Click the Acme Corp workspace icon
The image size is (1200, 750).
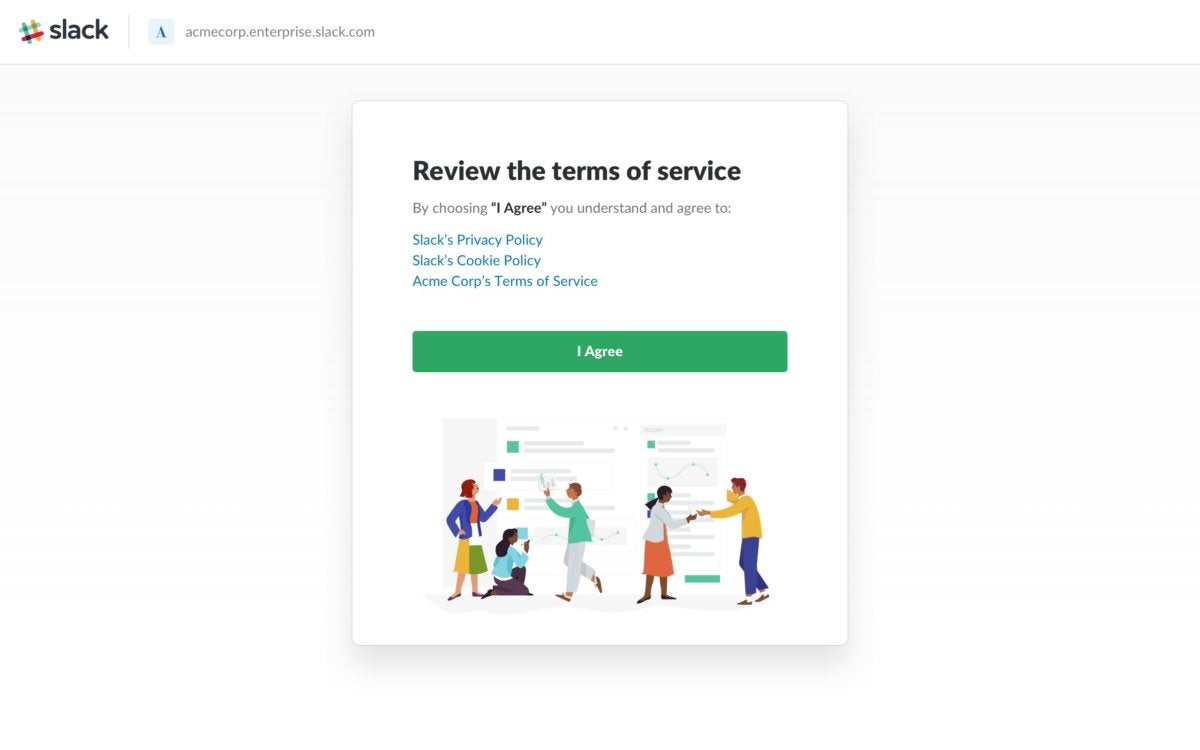161,32
